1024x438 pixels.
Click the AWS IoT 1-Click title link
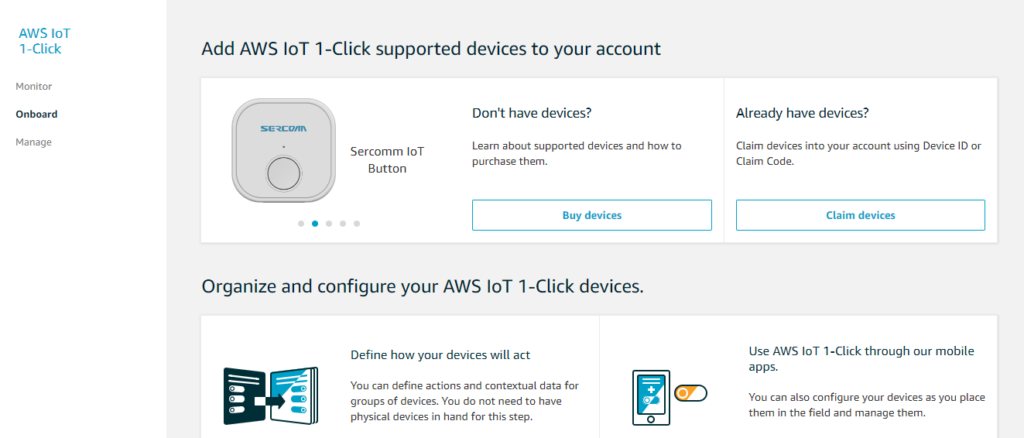click(x=44, y=41)
